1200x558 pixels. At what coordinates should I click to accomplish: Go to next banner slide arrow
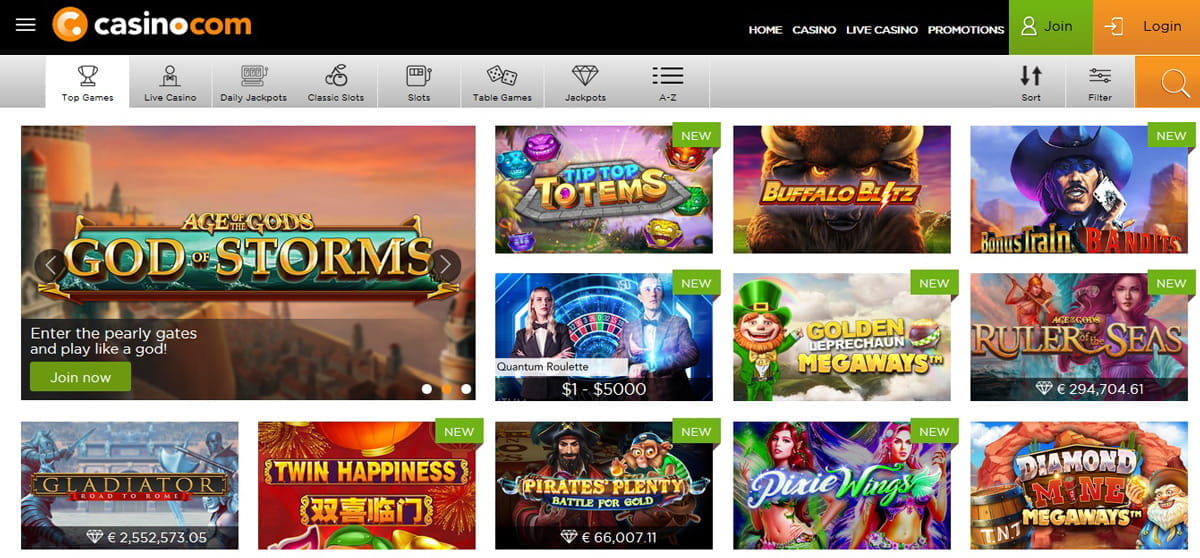click(445, 265)
